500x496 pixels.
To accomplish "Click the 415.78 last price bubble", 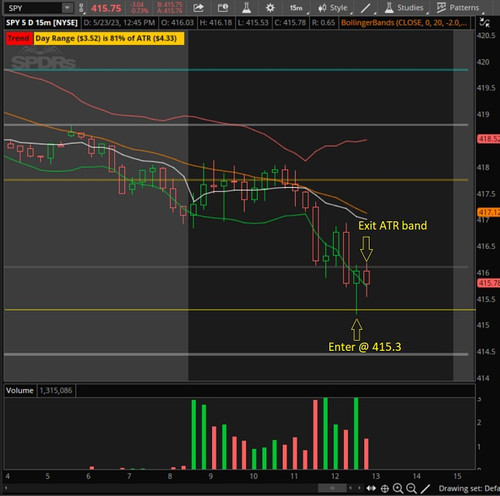I will [x=489, y=283].
